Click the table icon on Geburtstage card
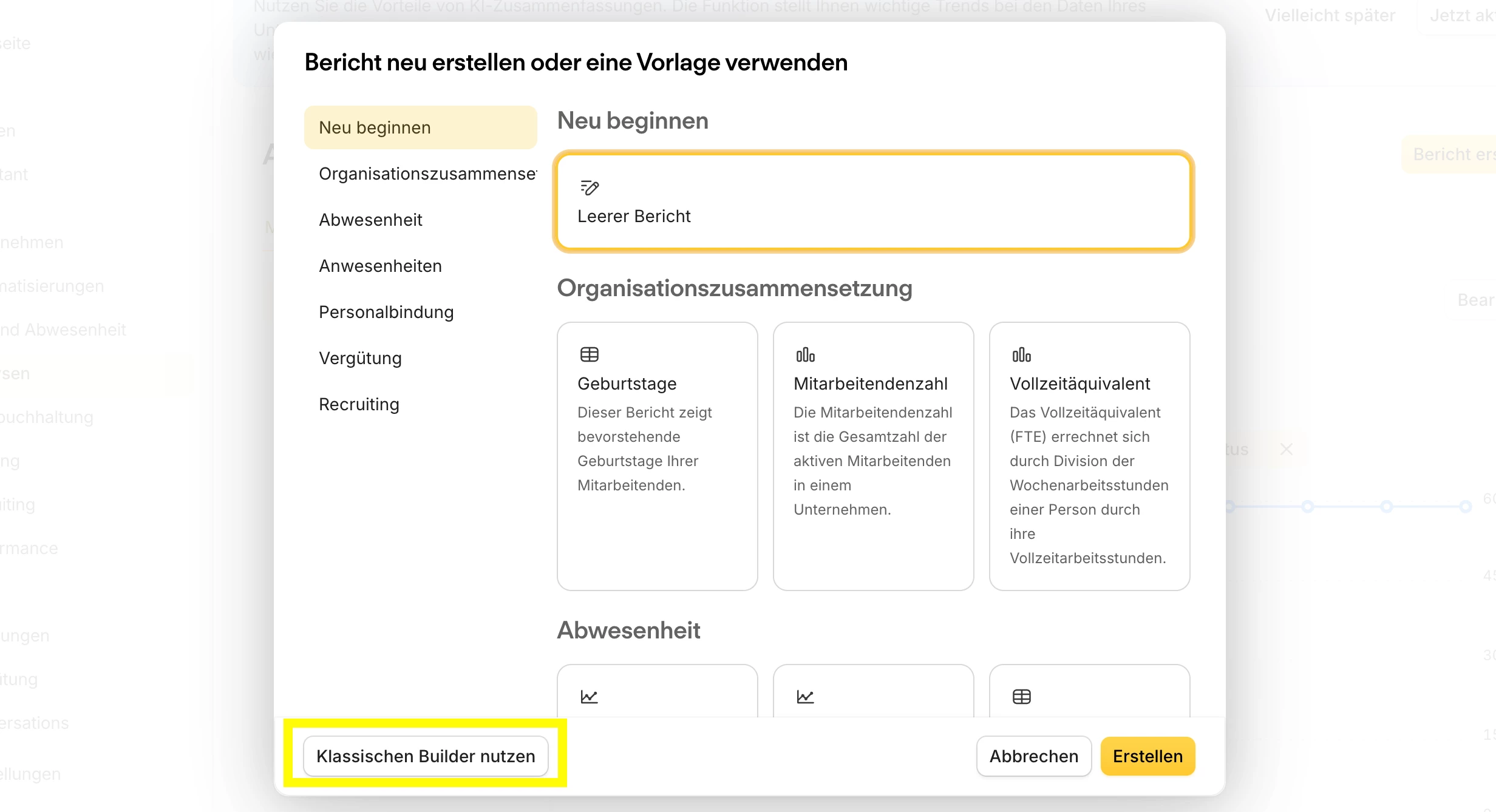This screenshot has width=1496, height=812. [x=589, y=354]
